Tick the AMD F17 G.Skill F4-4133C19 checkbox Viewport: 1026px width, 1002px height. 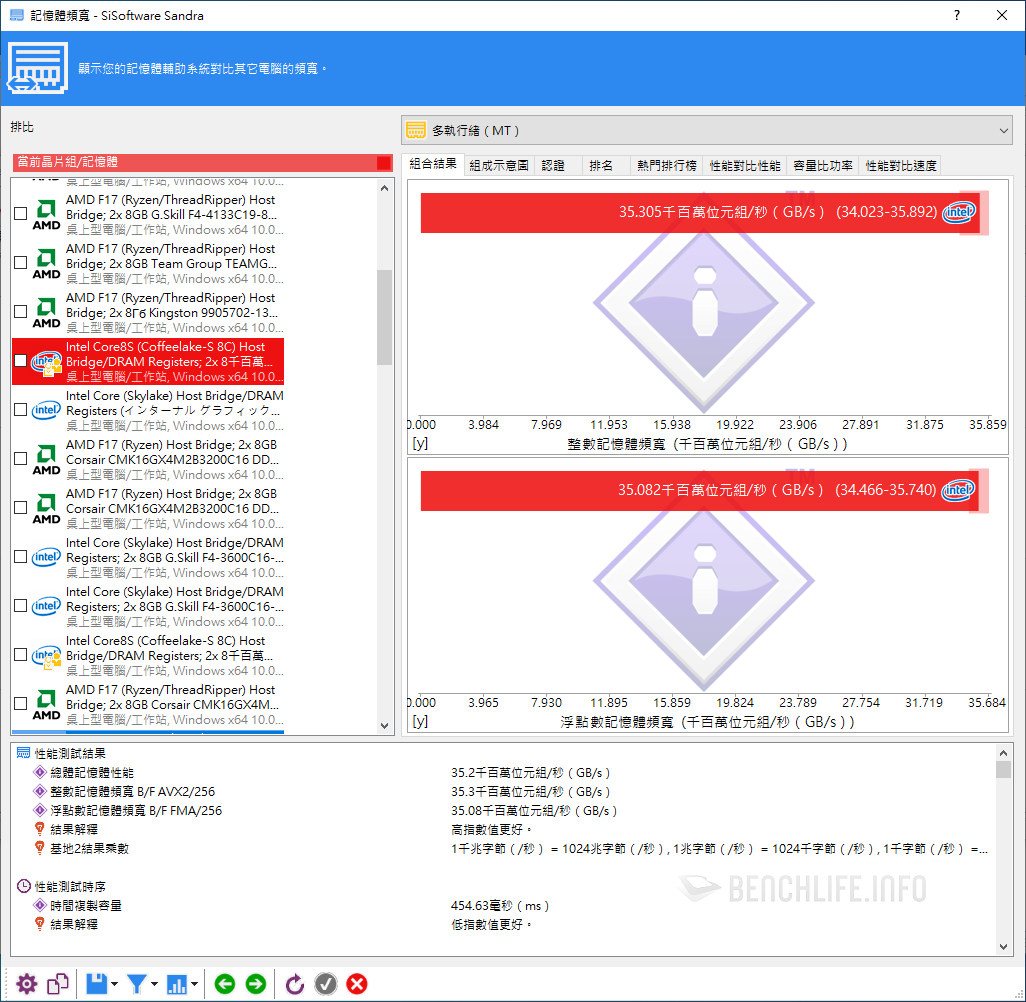point(21,214)
